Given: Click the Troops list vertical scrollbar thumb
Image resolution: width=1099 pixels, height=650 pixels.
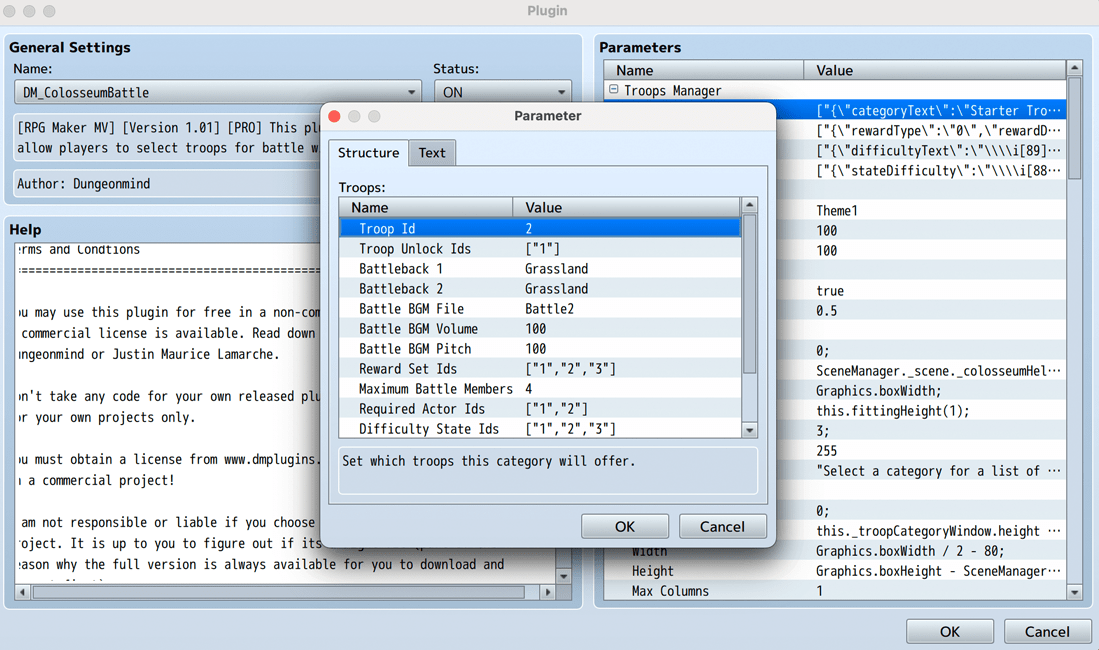Looking at the screenshot, I should point(749,294).
